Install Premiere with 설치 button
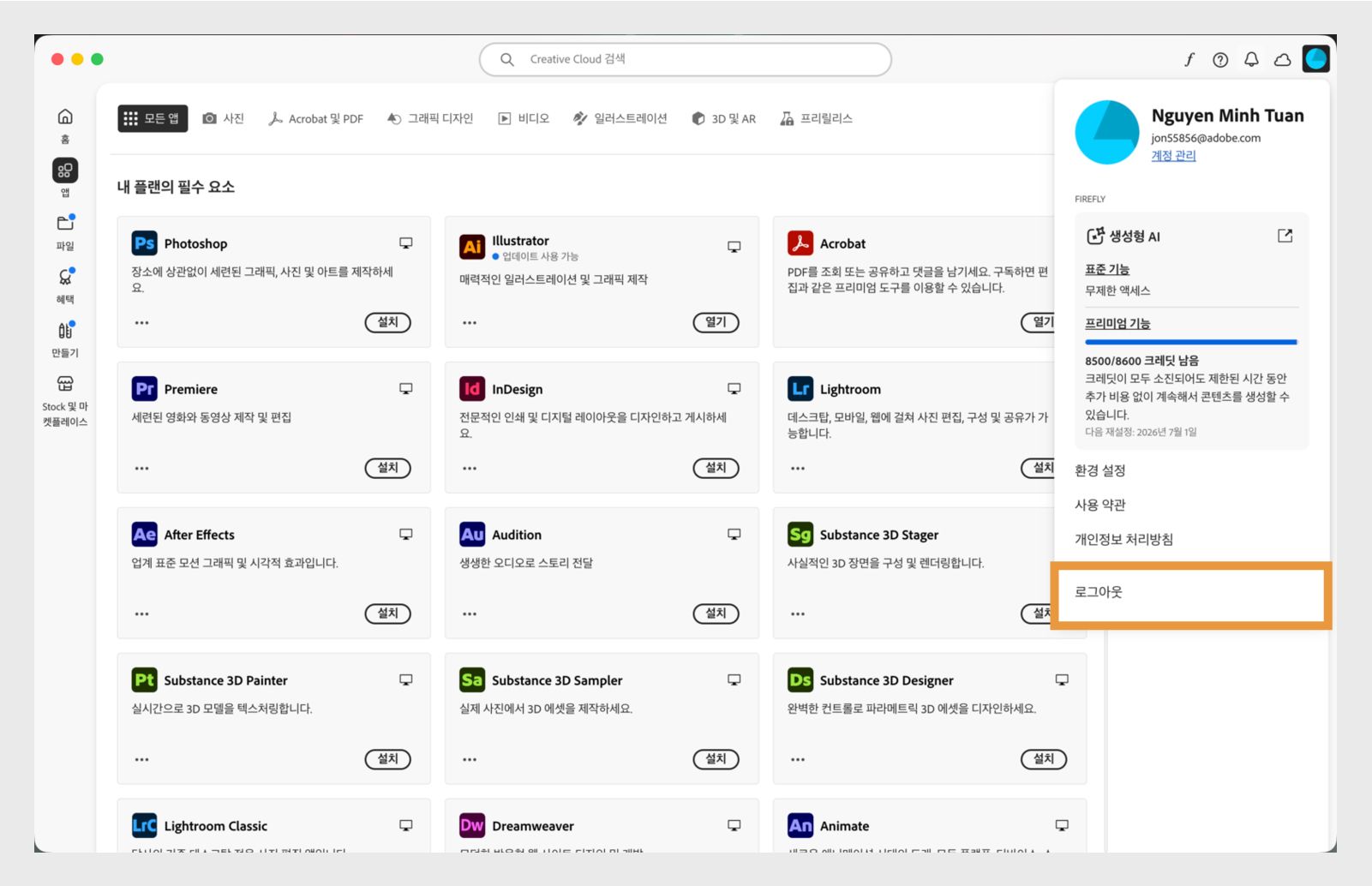The image size is (1372, 886). pyautogui.click(x=388, y=468)
